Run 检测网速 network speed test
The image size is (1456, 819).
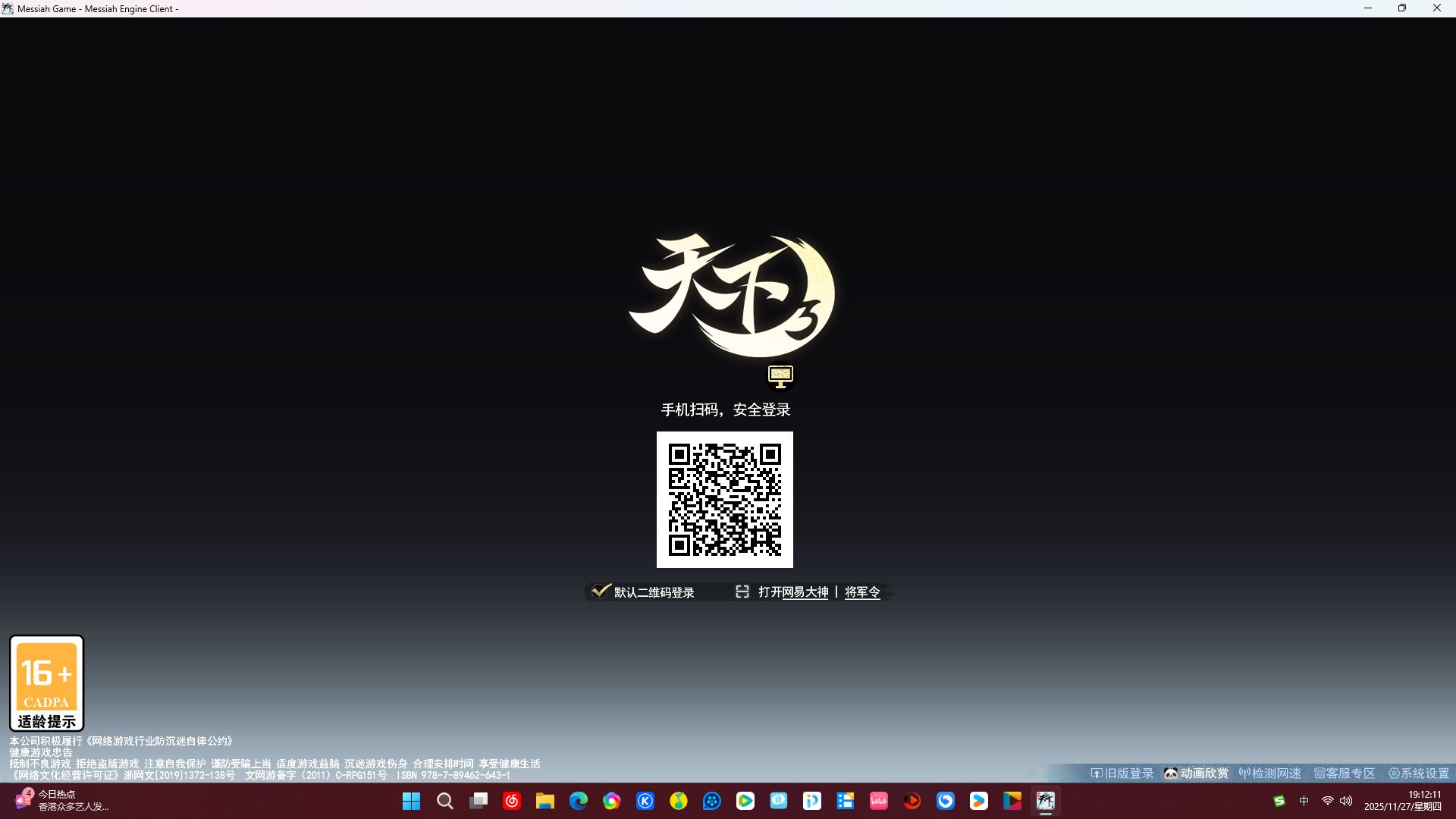coord(1270,773)
